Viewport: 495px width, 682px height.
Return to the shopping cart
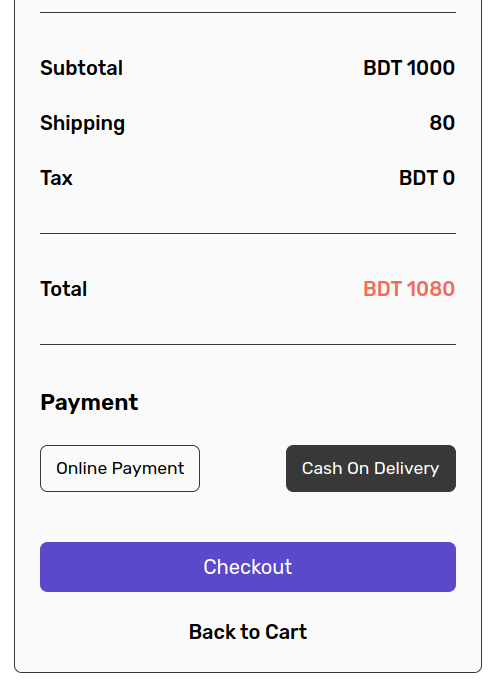click(248, 632)
